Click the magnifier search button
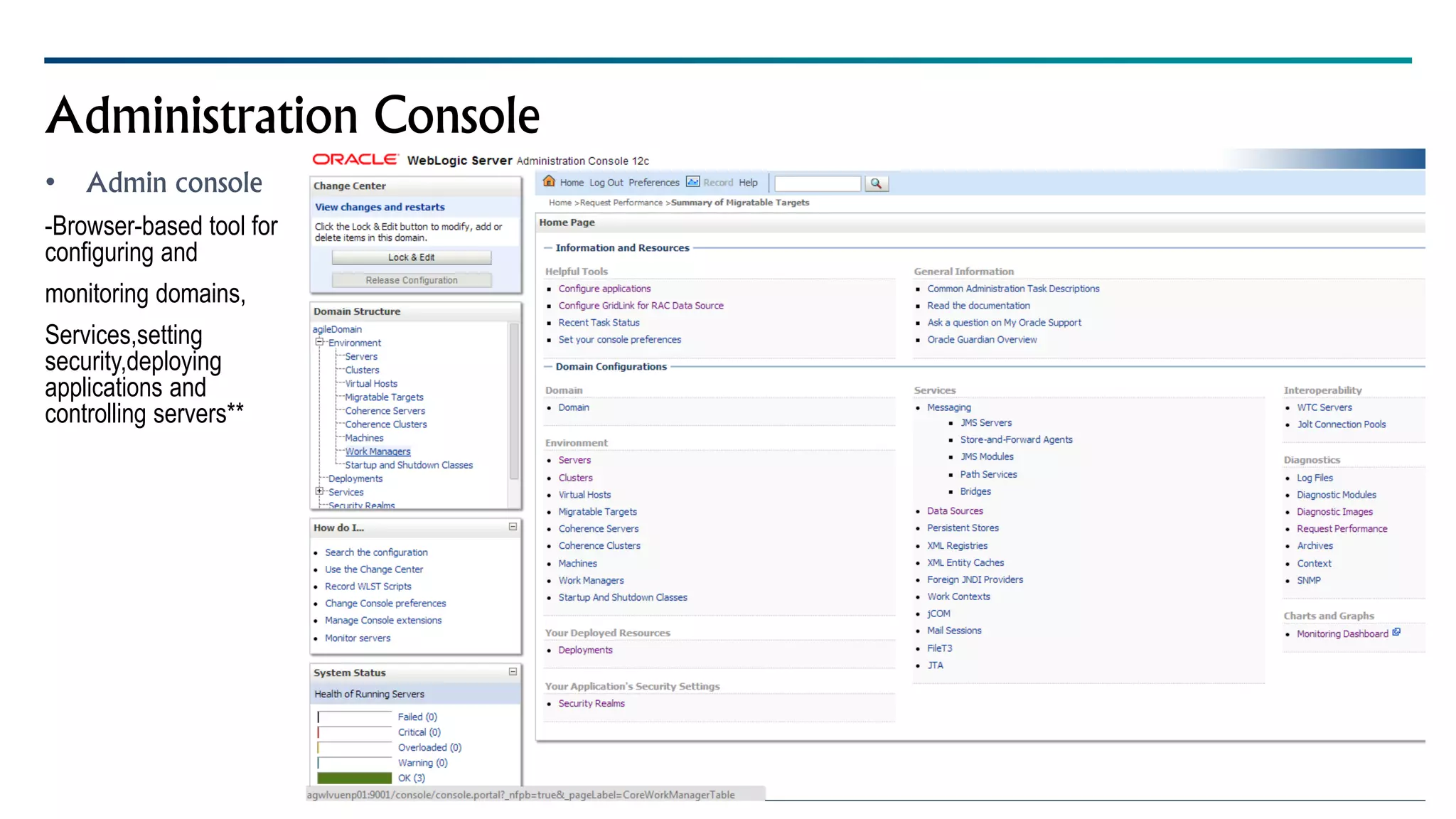1456x819 pixels. (876, 183)
